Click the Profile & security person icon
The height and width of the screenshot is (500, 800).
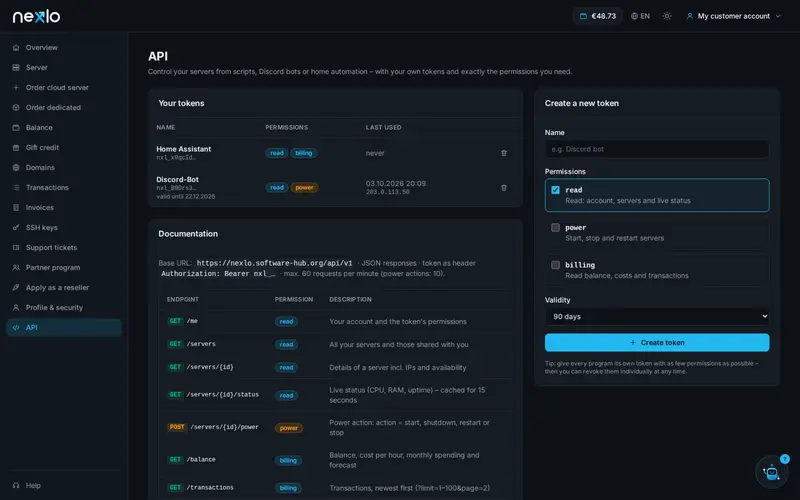16,308
